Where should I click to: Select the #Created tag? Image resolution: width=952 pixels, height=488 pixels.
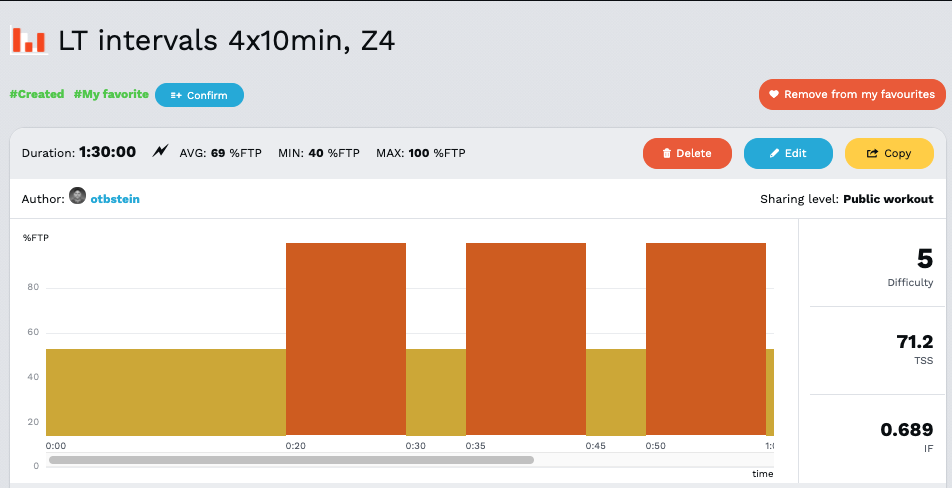click(x=36, y=94)
